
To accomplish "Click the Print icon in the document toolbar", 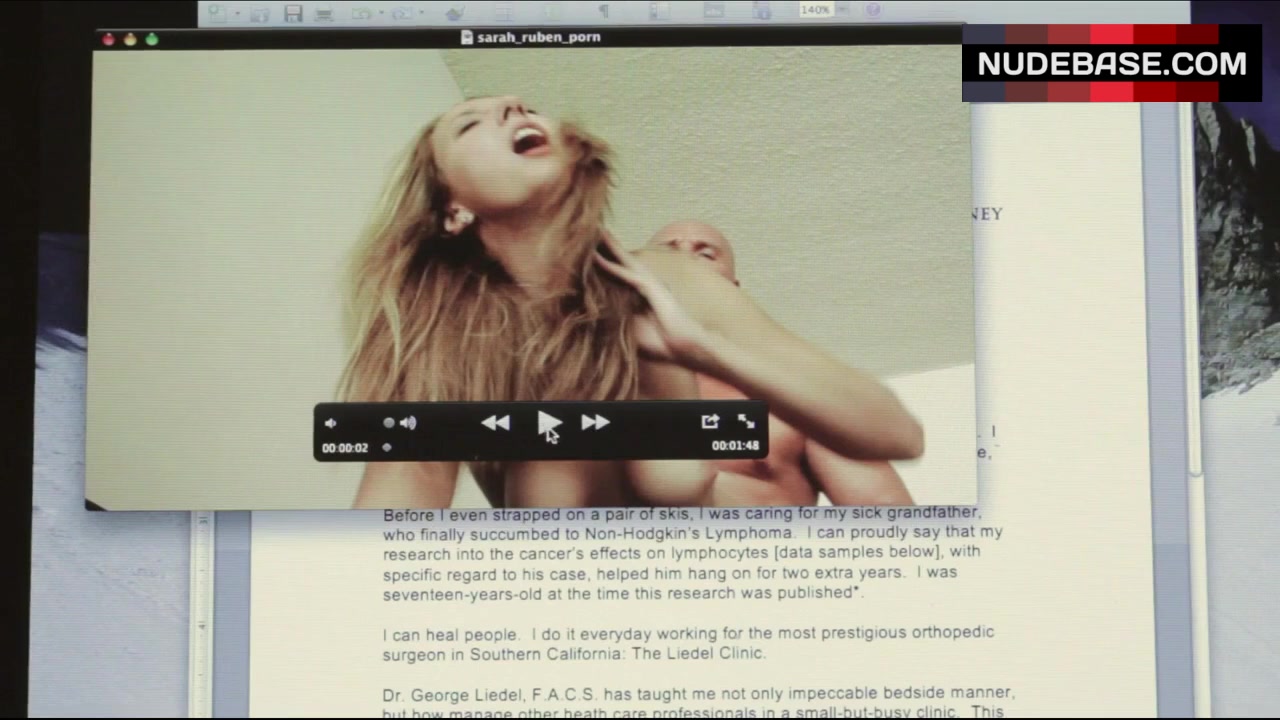I will coord(324,13).
